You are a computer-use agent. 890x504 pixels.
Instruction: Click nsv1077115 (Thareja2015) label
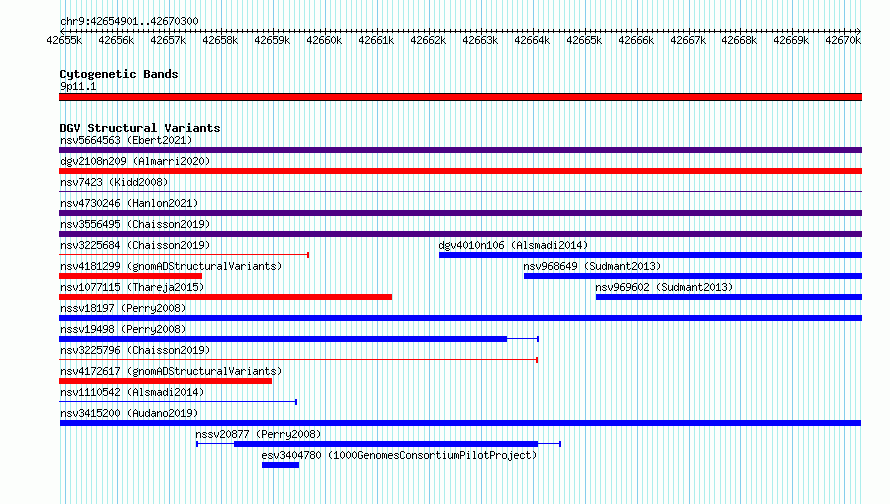pos(132,287)
